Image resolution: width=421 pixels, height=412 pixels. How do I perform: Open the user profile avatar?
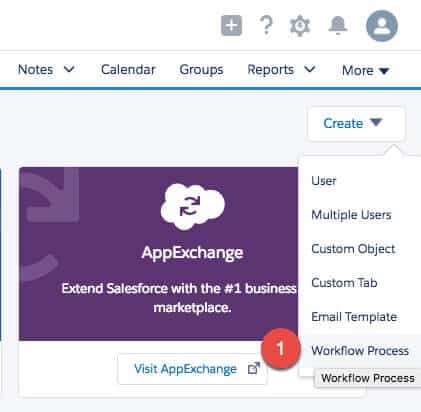tap(382, 26)
